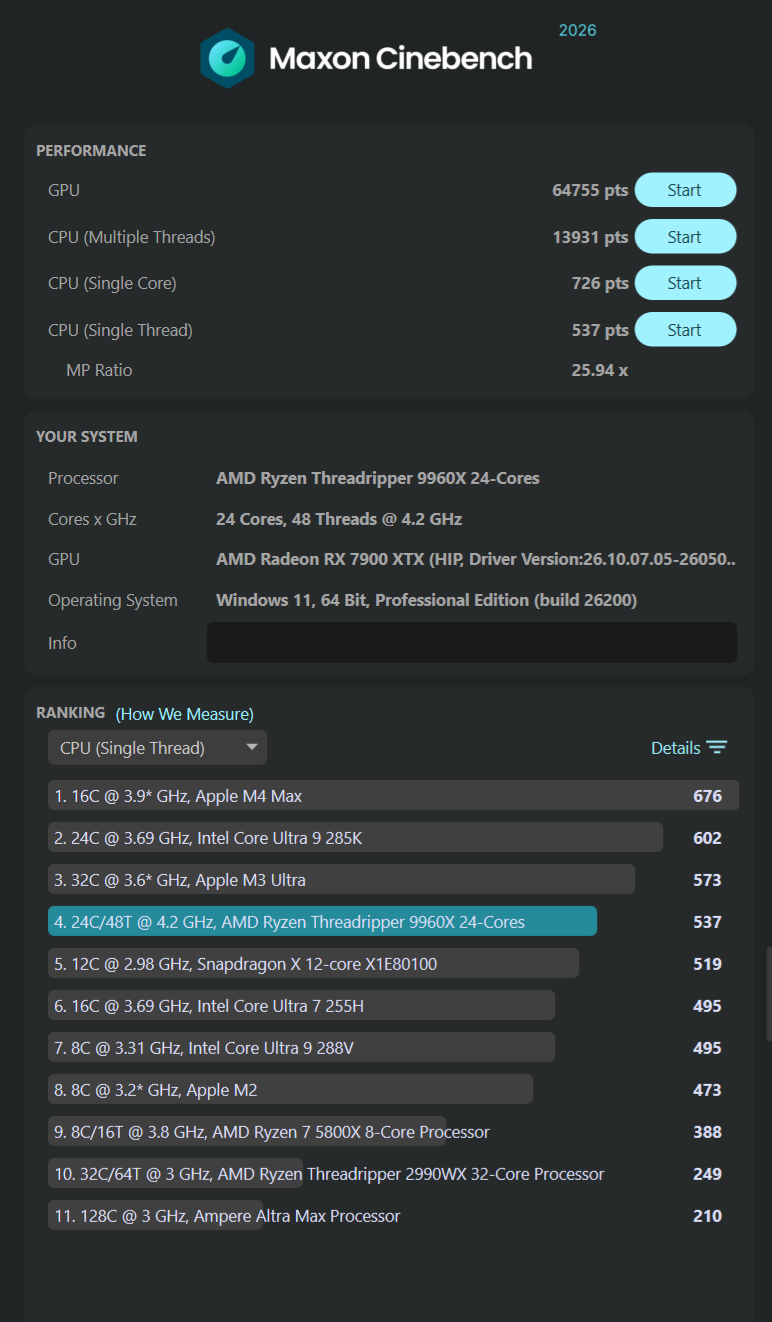The height and width of the screenshot is (1322, 772).
Task: Click the 2026 version label
Action: [x=577, y=30]
